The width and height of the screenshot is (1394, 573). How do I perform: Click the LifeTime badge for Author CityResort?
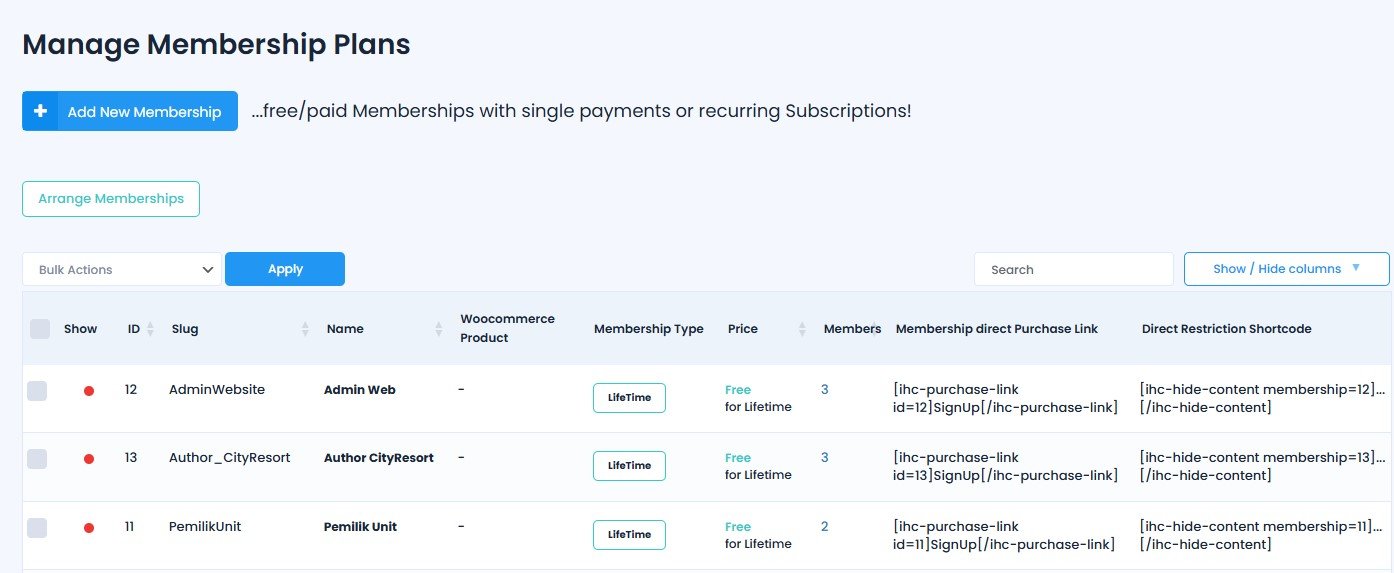click(629, 466)
